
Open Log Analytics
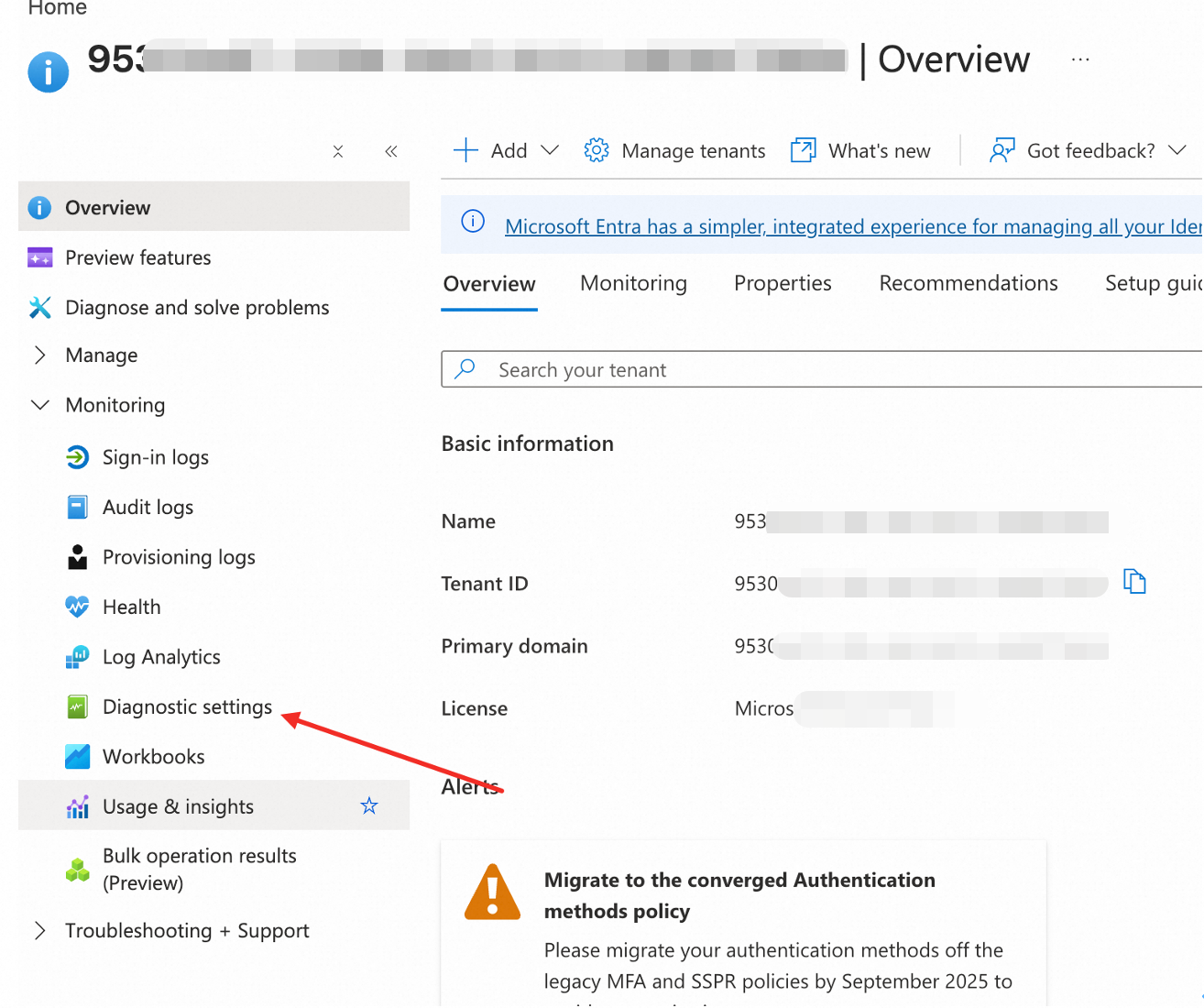[161, 656]
